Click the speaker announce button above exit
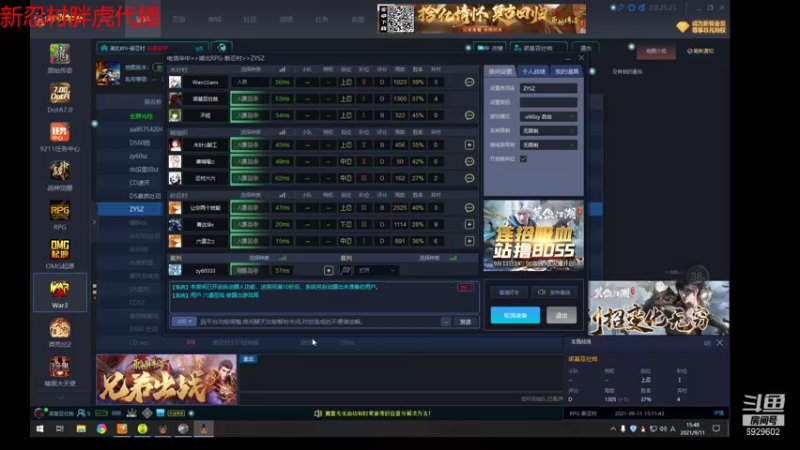Image resolution: width=800 pixels, height=450 pixels. (554, 292)
